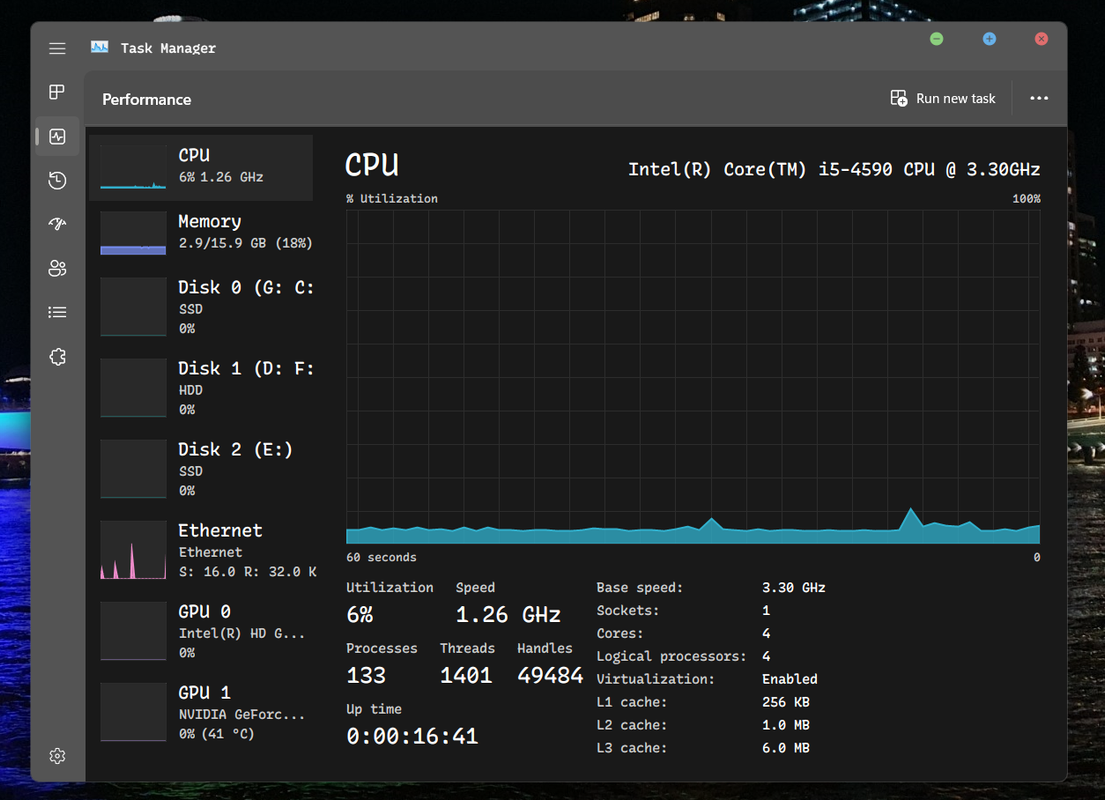The image size is (1105, 800).
Task: Click the Virtualization Enabled value
Action: 789,679
